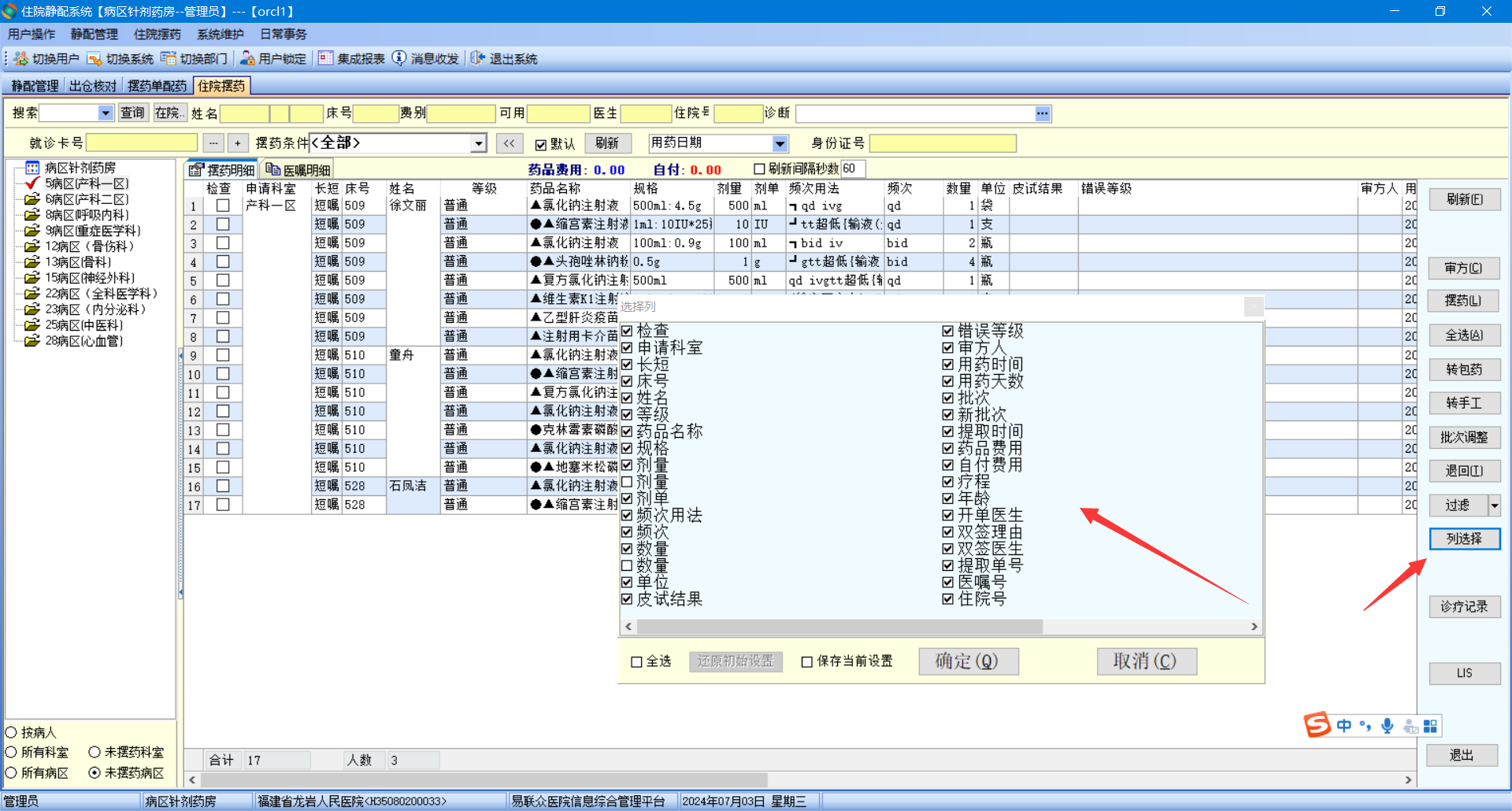Close the 选择列 dialog with X

tap(1254, 306)
